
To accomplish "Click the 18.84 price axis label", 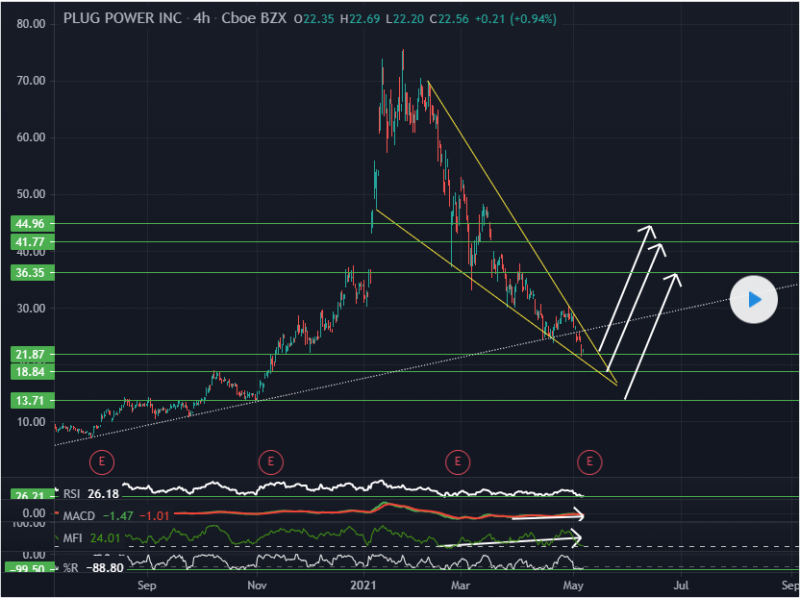I will tap(26, 371).
